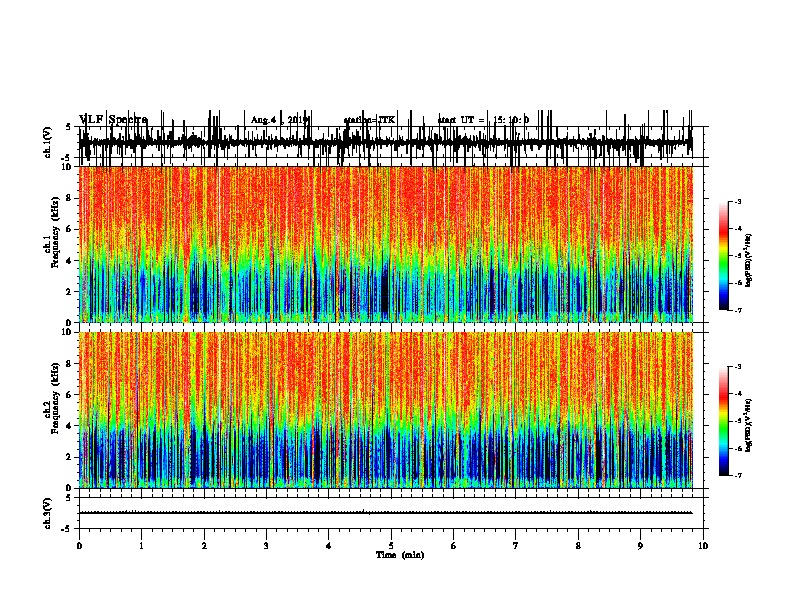Select the "Aug.4, 2019" date text
Image resolution: width=792 pixels, height=612 pixels.
[x=280, y=120]
